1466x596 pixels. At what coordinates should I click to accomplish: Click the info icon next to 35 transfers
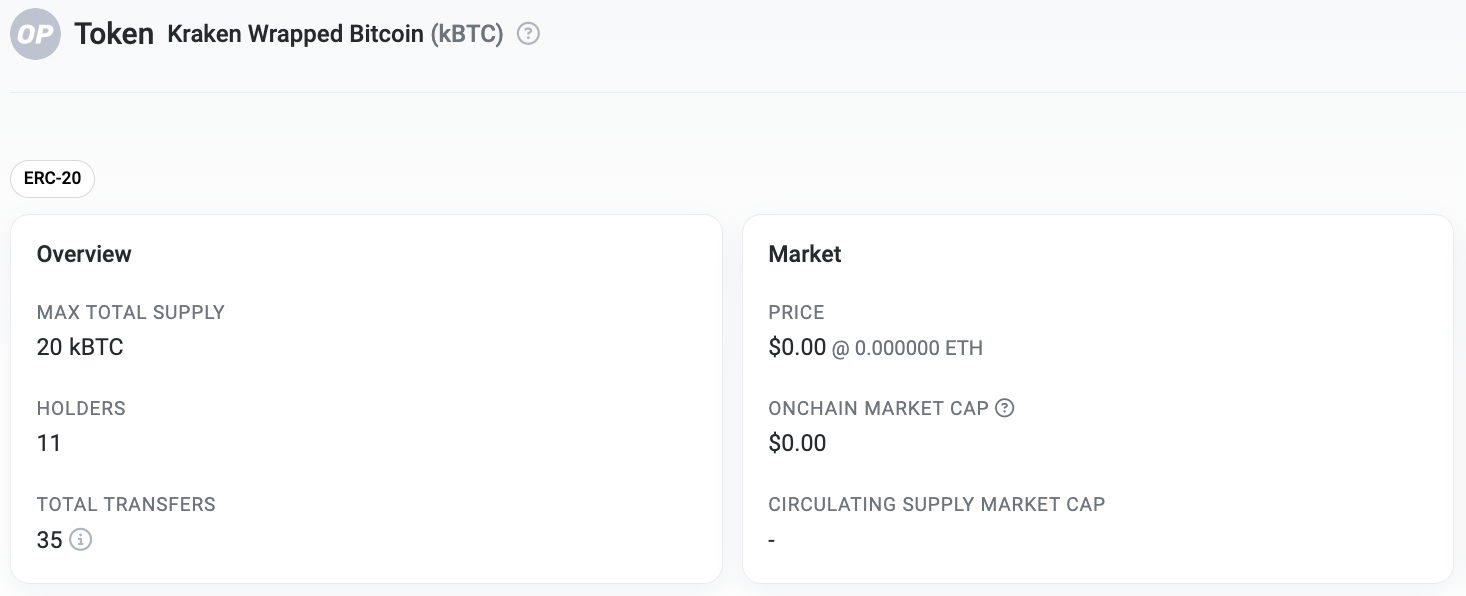(81, 540)
